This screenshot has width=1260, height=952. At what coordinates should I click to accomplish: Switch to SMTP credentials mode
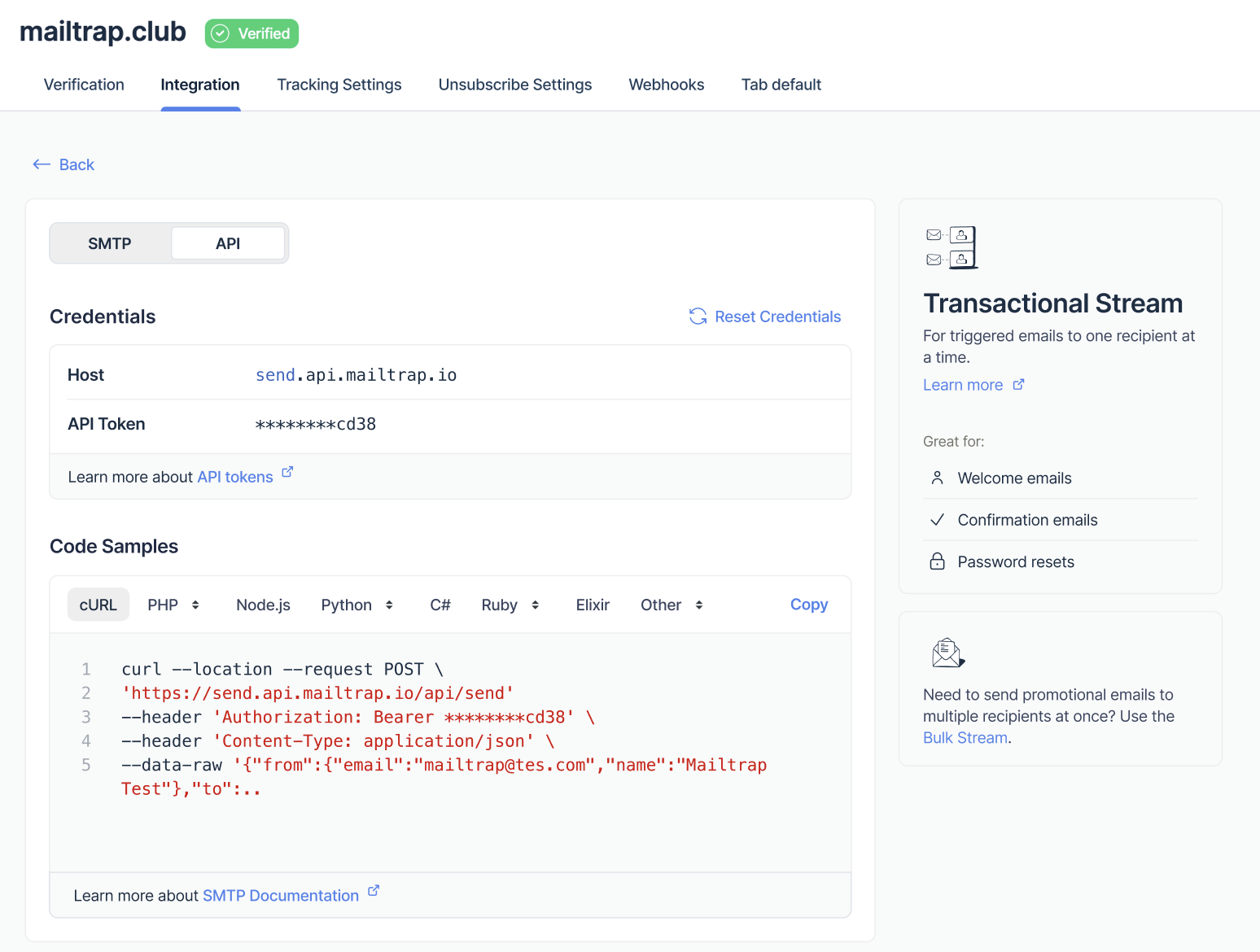click(109, 242)
